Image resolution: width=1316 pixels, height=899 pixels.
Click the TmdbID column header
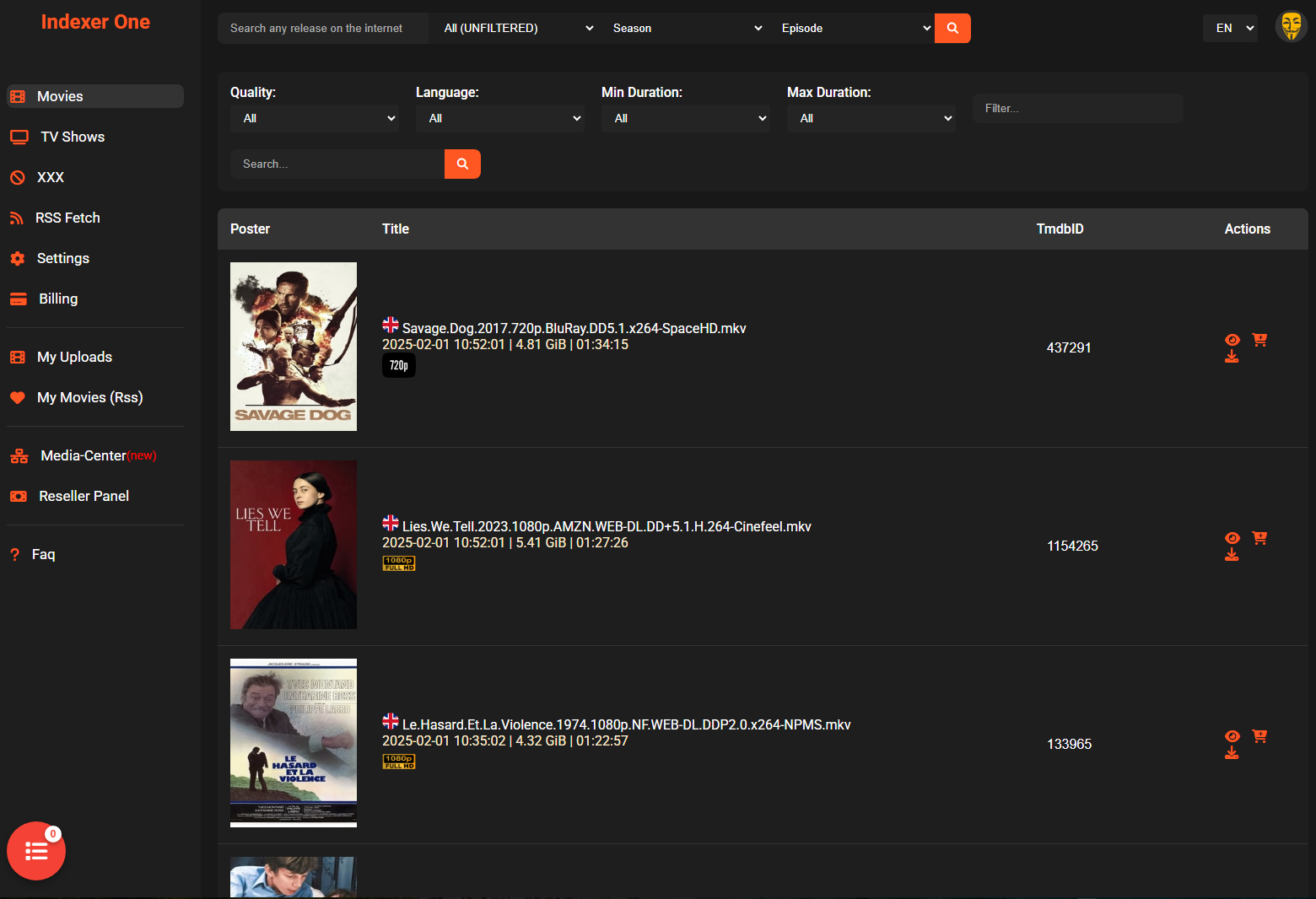click(1060, 229)
